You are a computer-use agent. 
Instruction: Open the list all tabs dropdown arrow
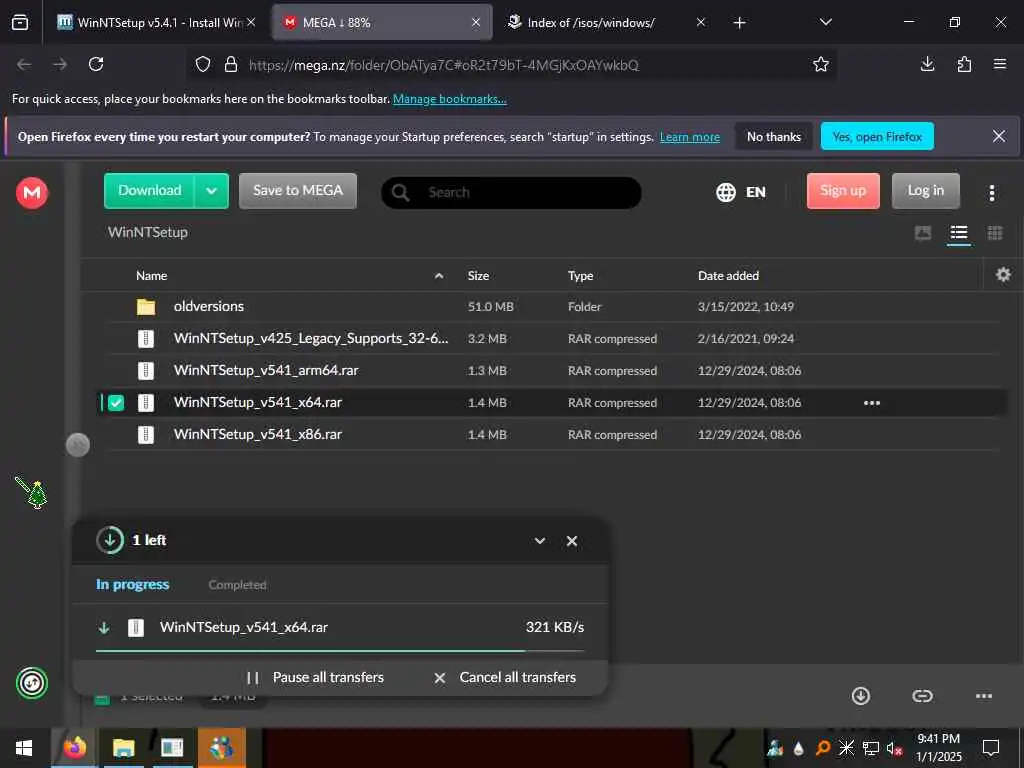(x=825, y=22)
